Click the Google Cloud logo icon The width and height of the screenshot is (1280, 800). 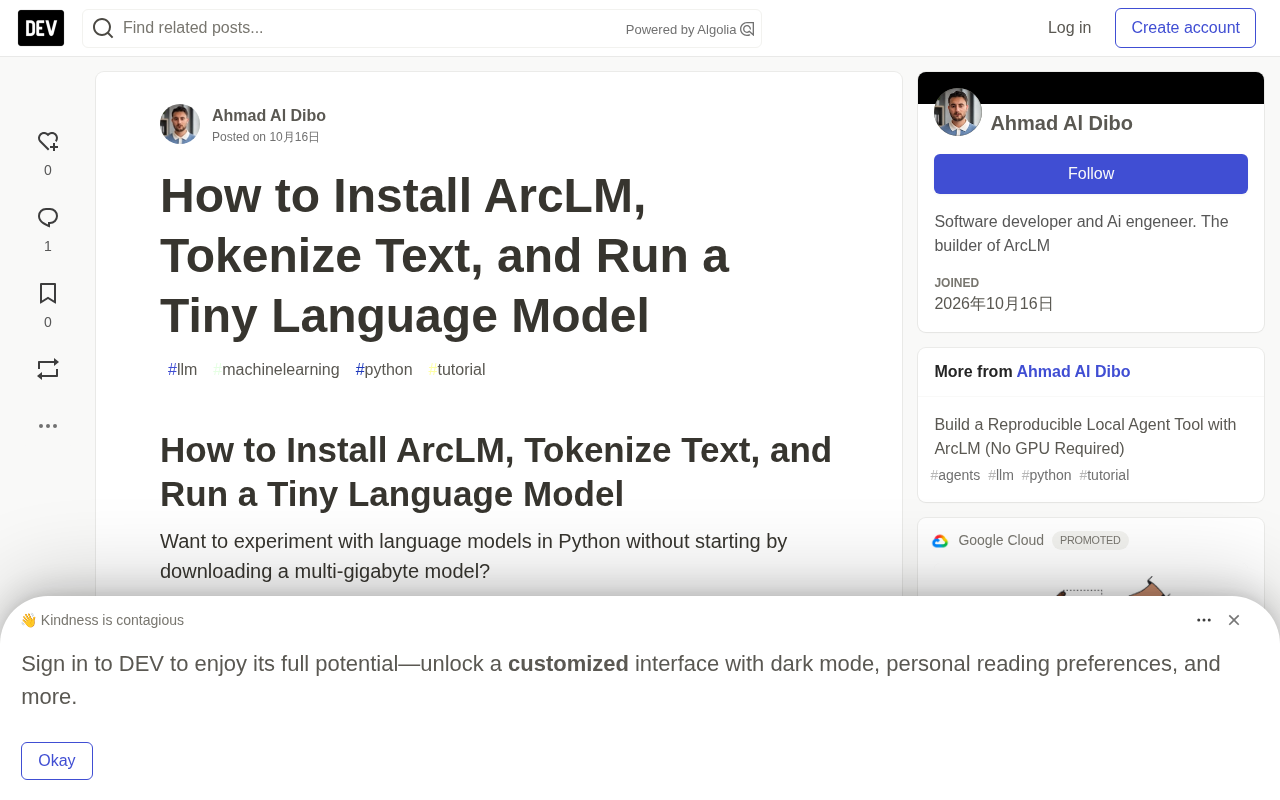pos(940,541)
